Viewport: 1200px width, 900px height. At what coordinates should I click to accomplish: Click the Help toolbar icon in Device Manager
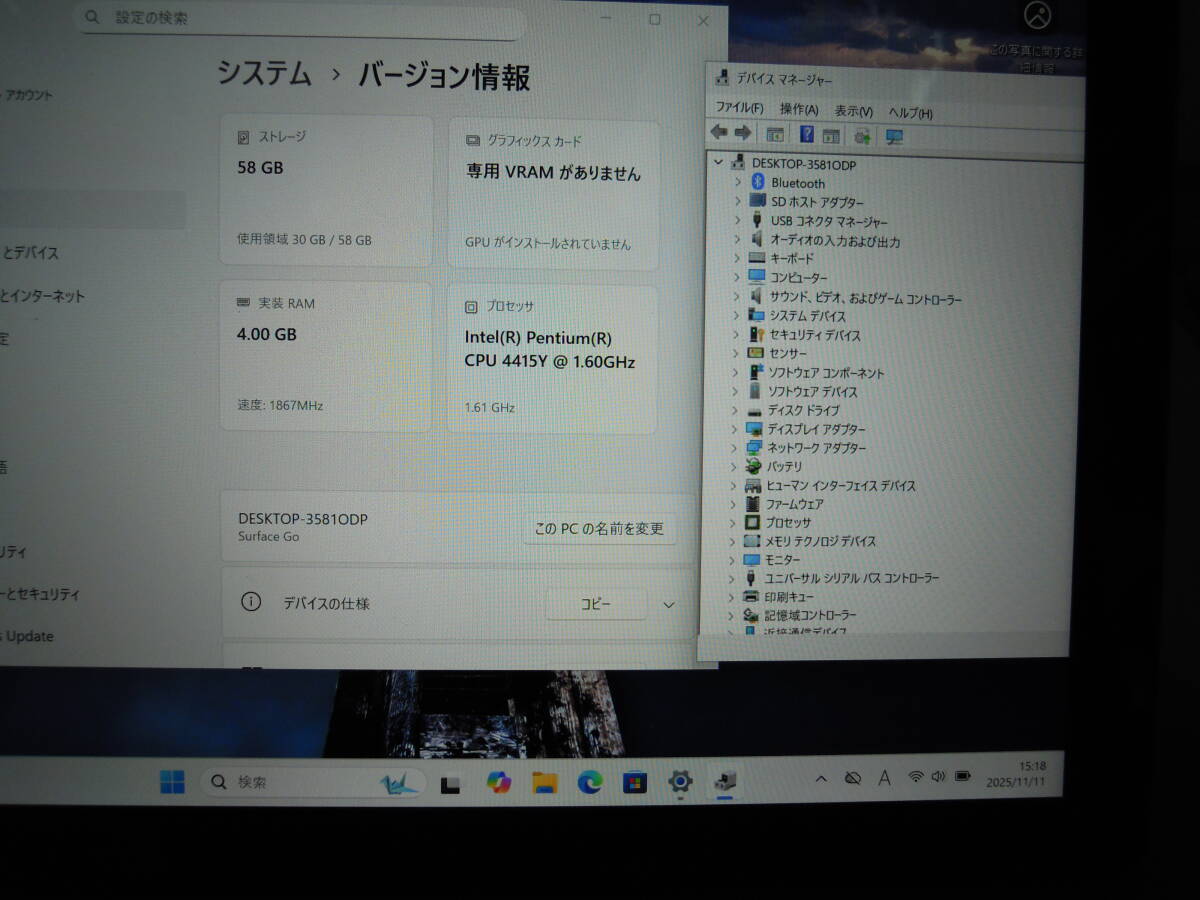click(807, 135)
